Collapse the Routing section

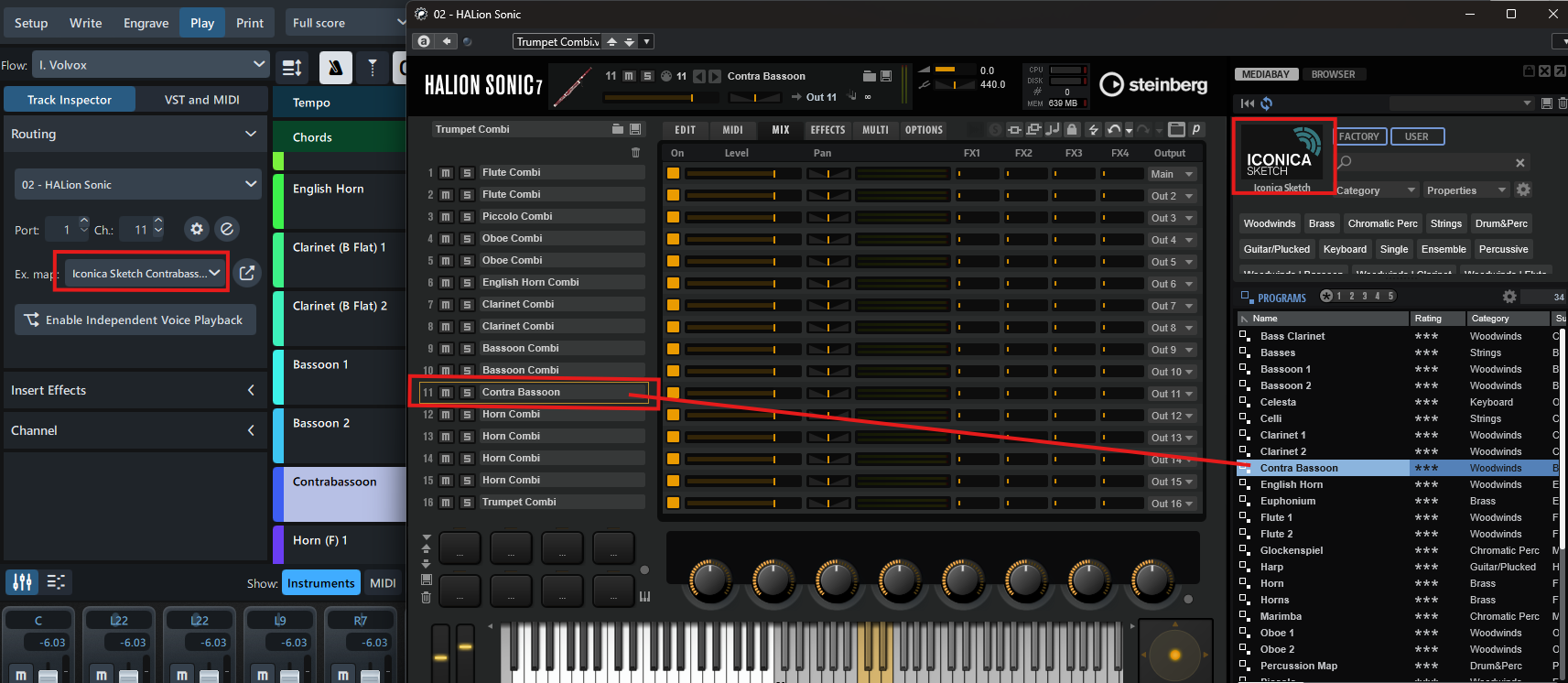click(x=251, y=134)
